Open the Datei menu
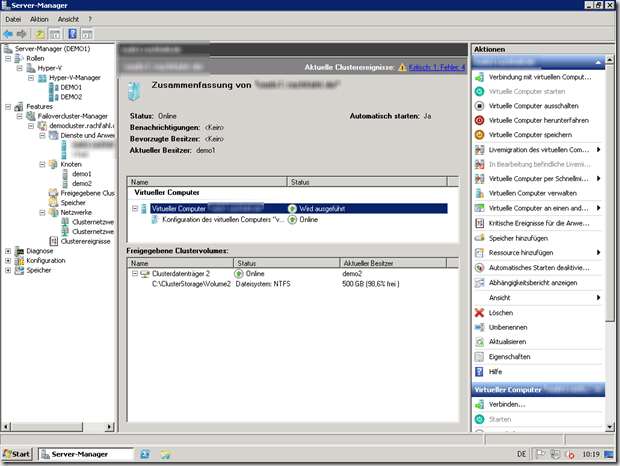The height and width of the screenshot is (466, 620). 13,19
